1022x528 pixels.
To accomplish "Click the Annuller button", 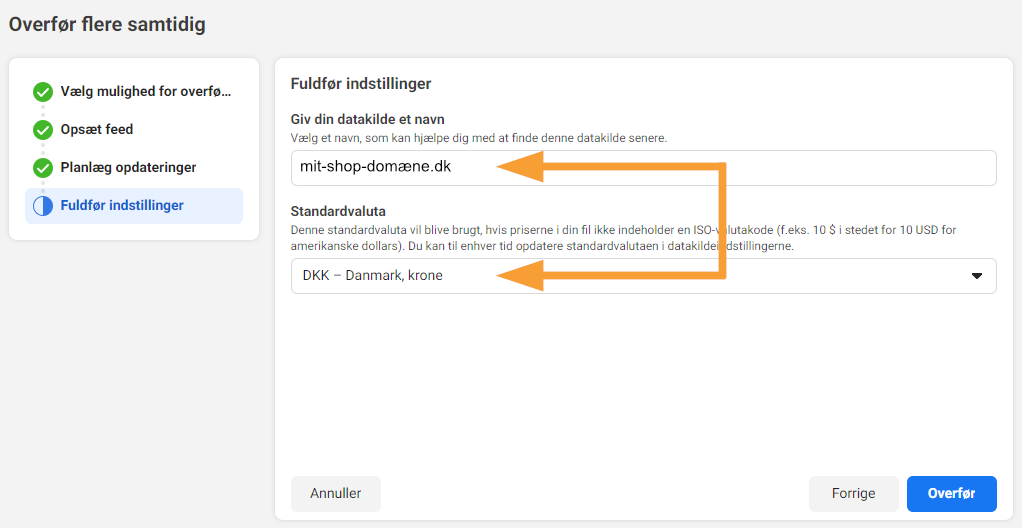I will 336,493.
